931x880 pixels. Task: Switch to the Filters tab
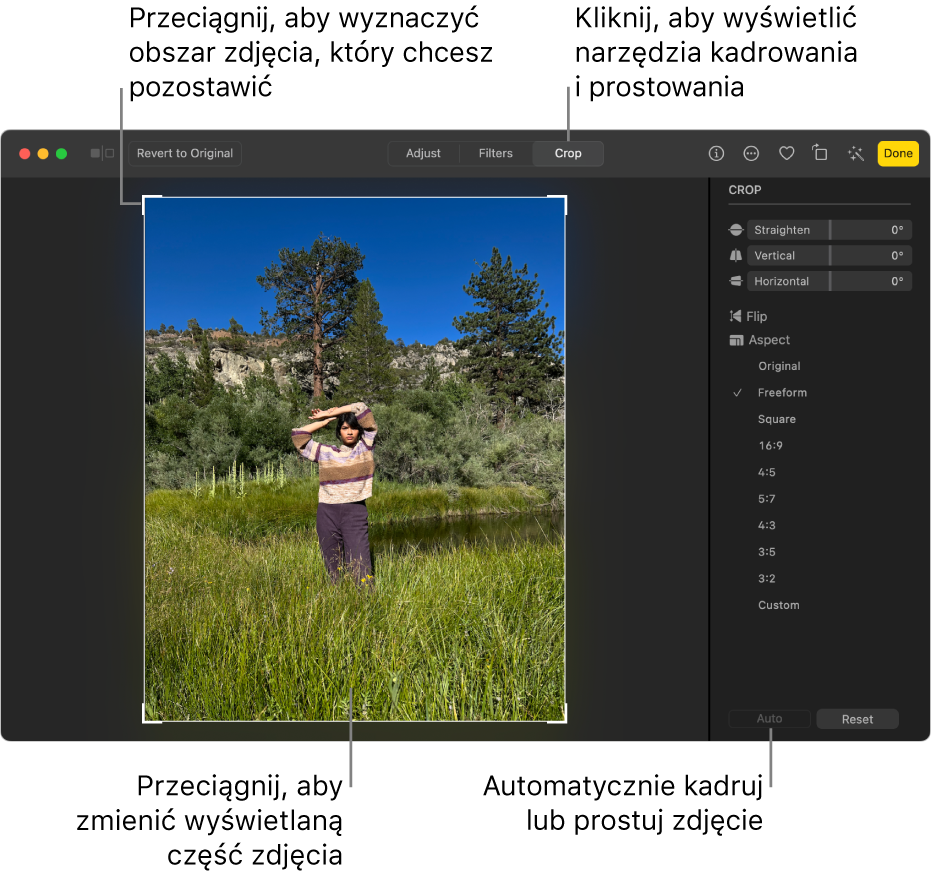495,153
